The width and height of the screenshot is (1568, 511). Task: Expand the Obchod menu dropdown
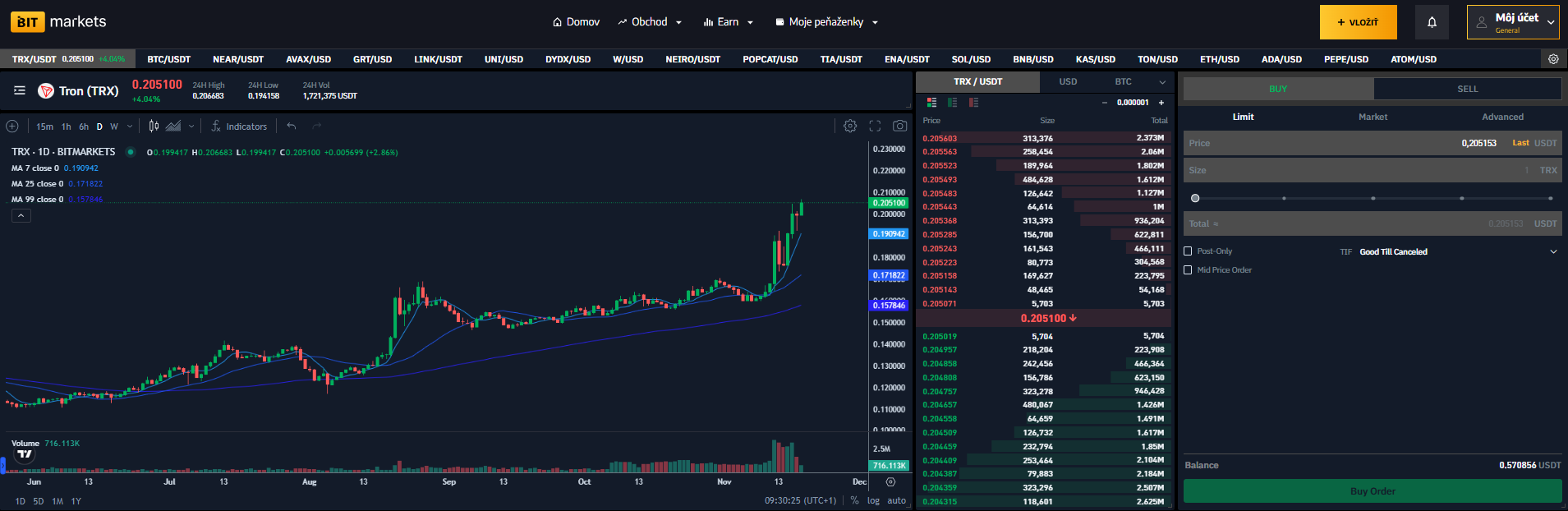click(650, 22)
